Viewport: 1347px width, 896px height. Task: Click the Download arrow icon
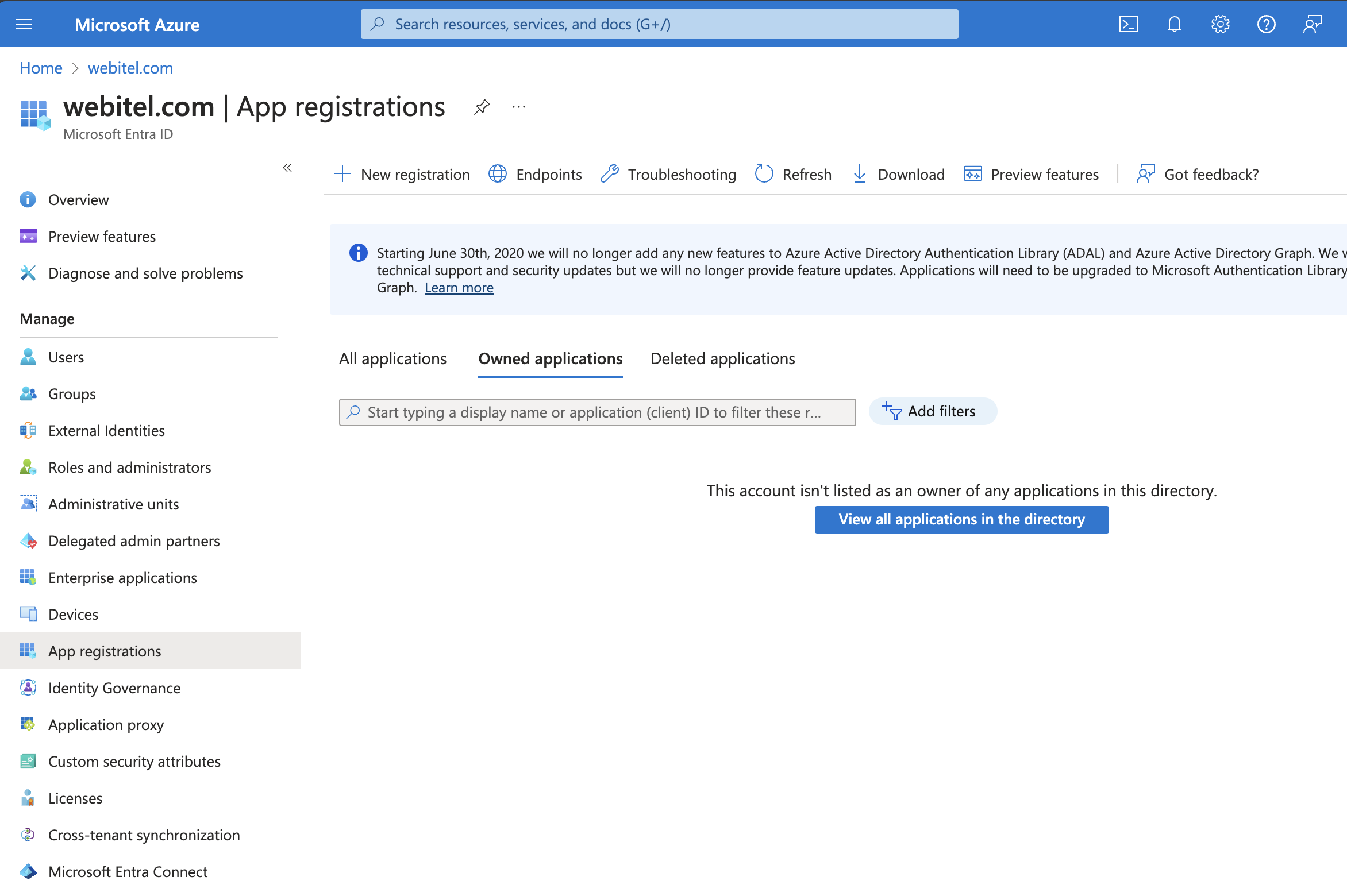(860, 174)
